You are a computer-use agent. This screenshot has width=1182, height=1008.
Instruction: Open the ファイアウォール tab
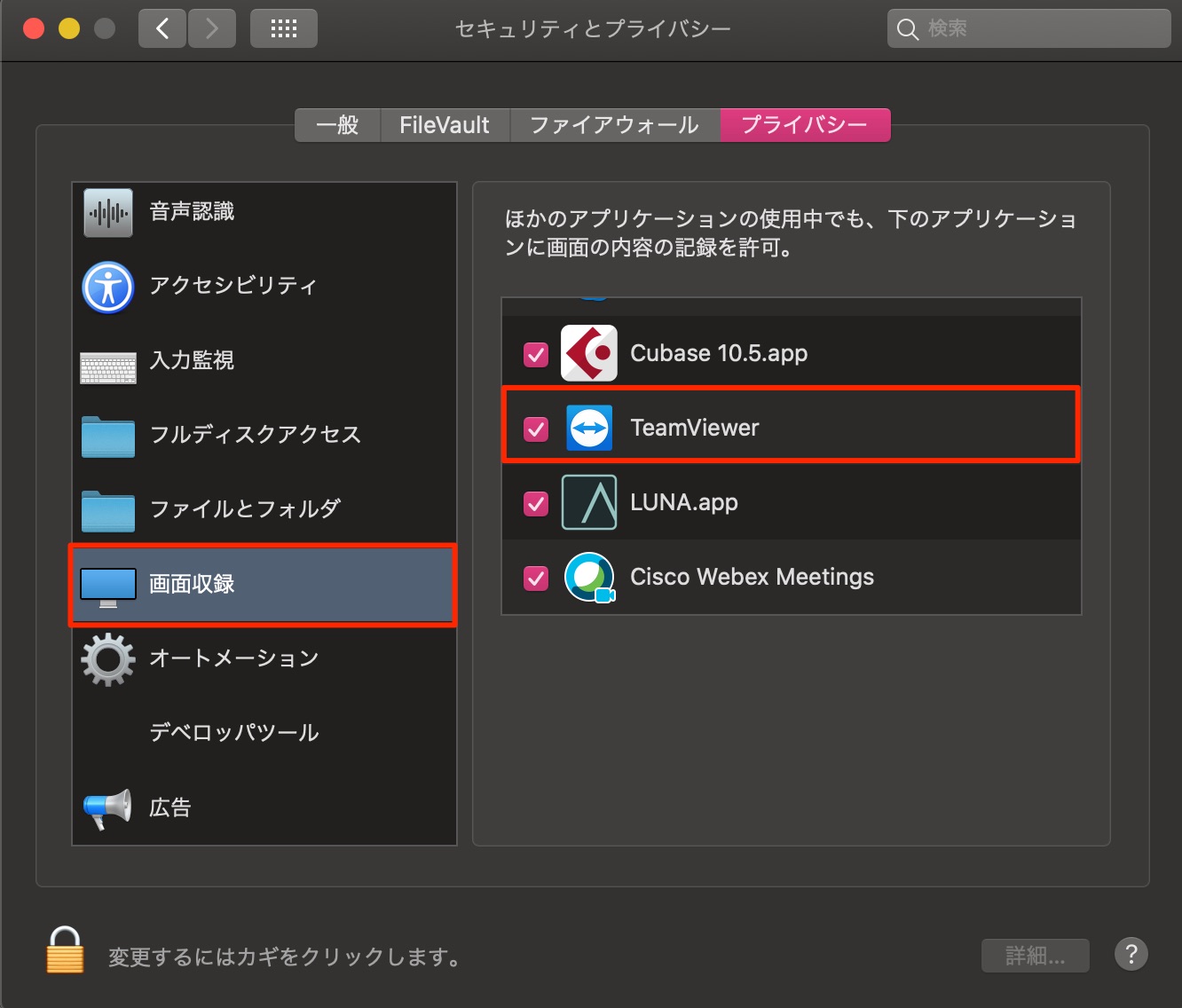click(615, 125)
